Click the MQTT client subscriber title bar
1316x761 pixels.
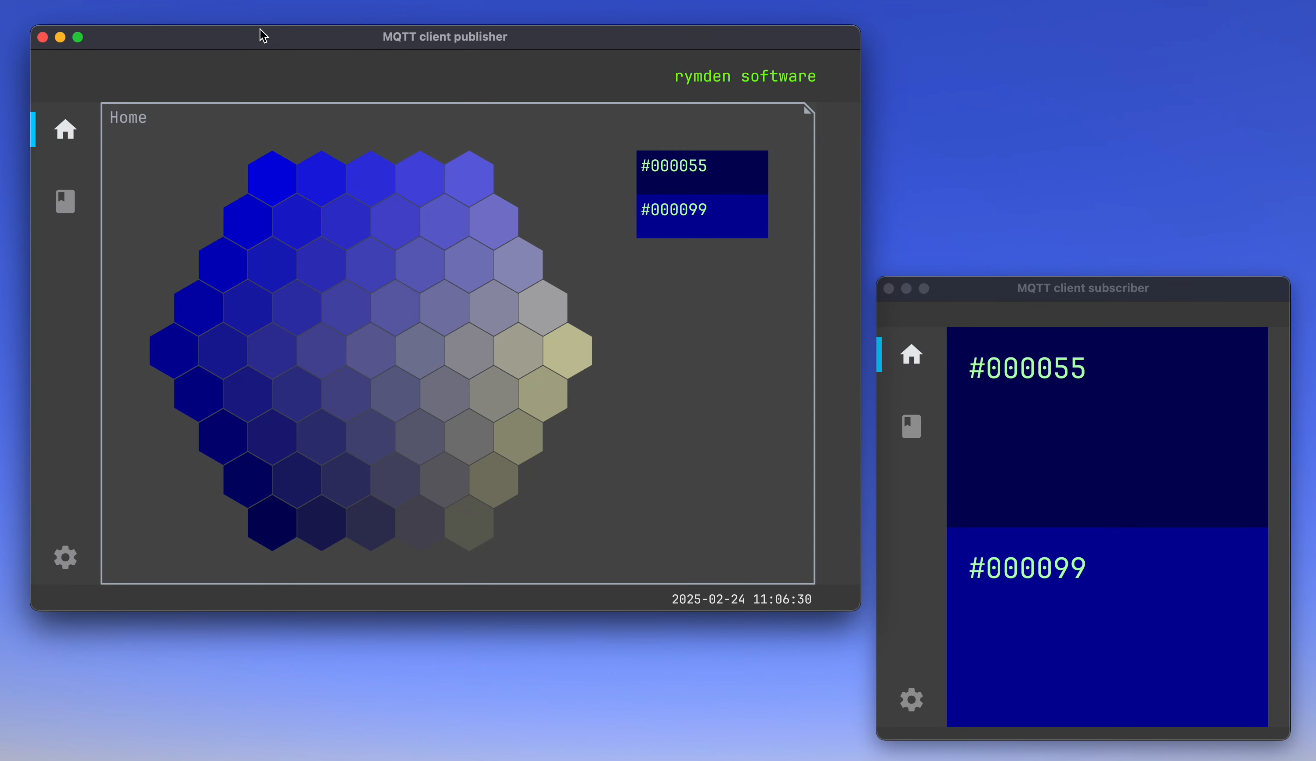click(1083, 288)
